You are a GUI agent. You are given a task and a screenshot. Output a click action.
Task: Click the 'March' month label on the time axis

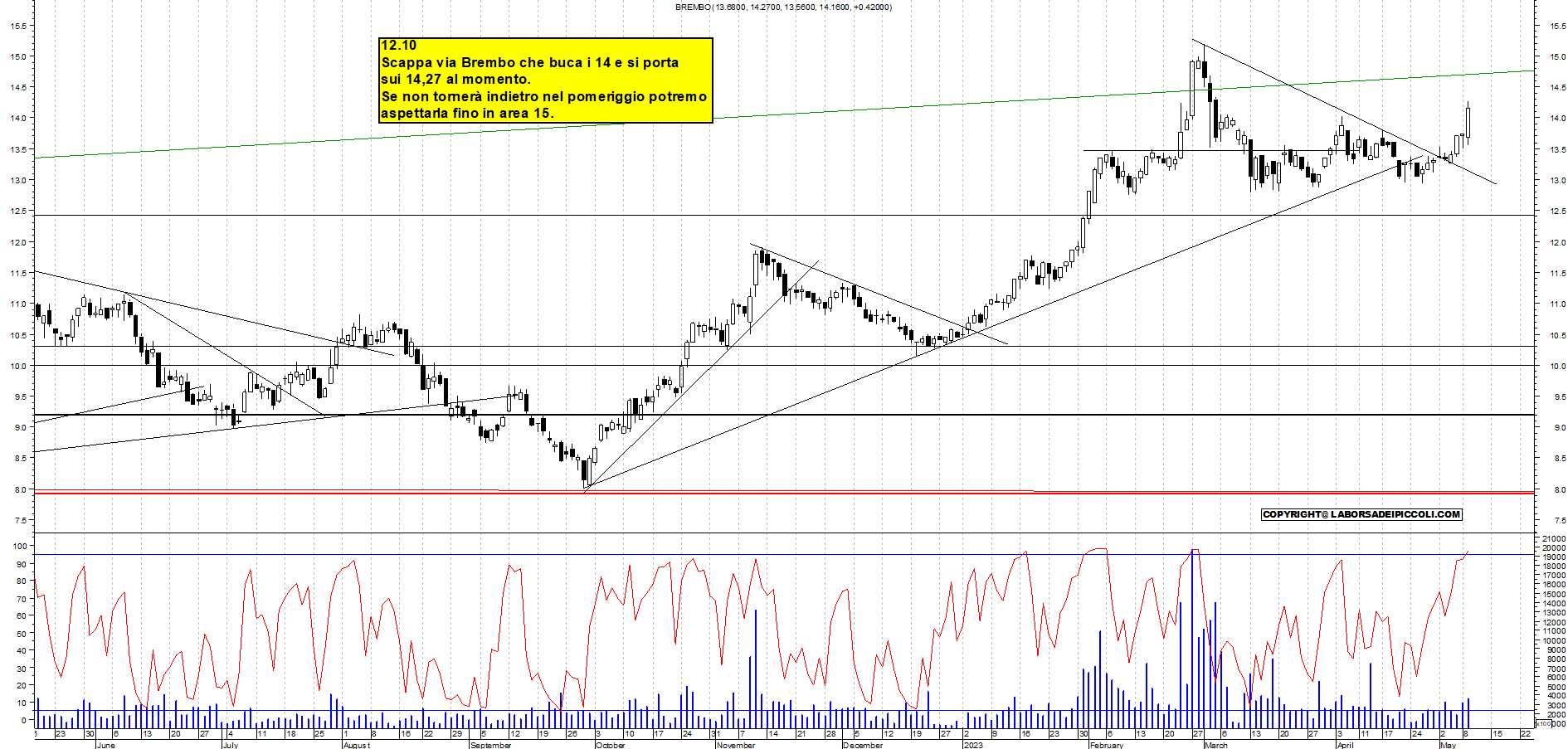[x=1215, y=745]
